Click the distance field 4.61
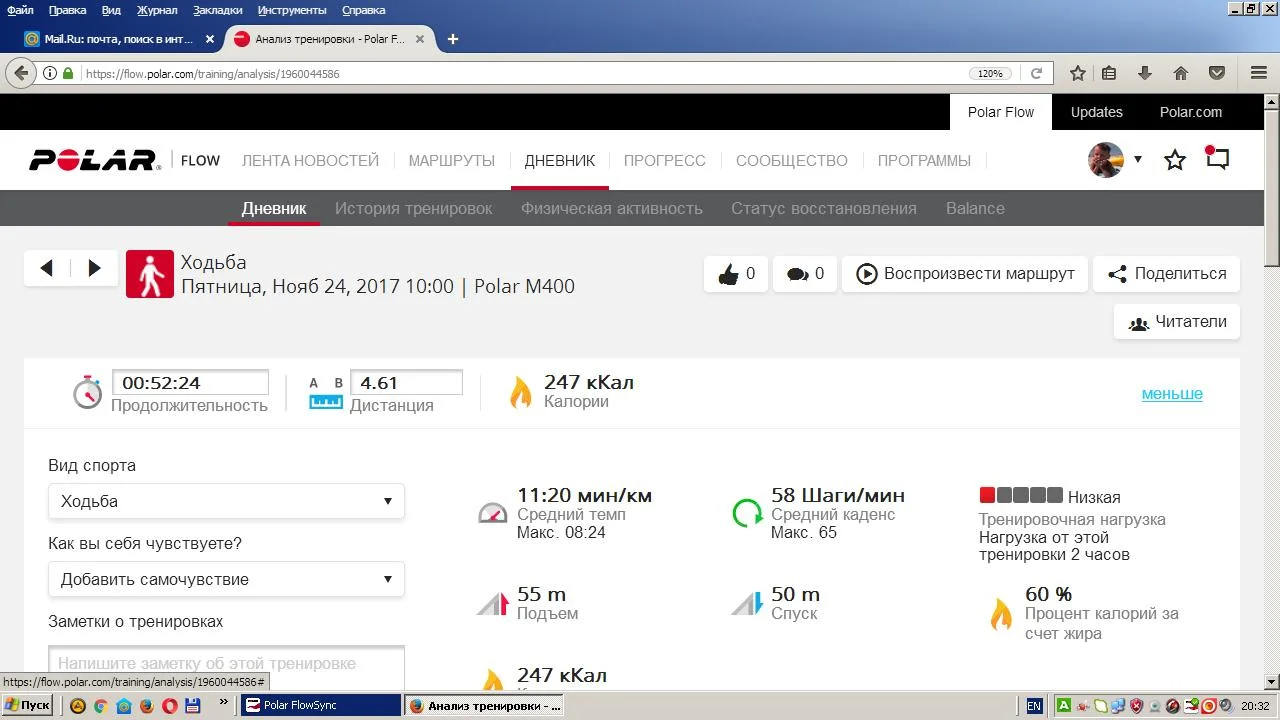1280x720 pixels. pyautogui.click(x=406, y=382)
